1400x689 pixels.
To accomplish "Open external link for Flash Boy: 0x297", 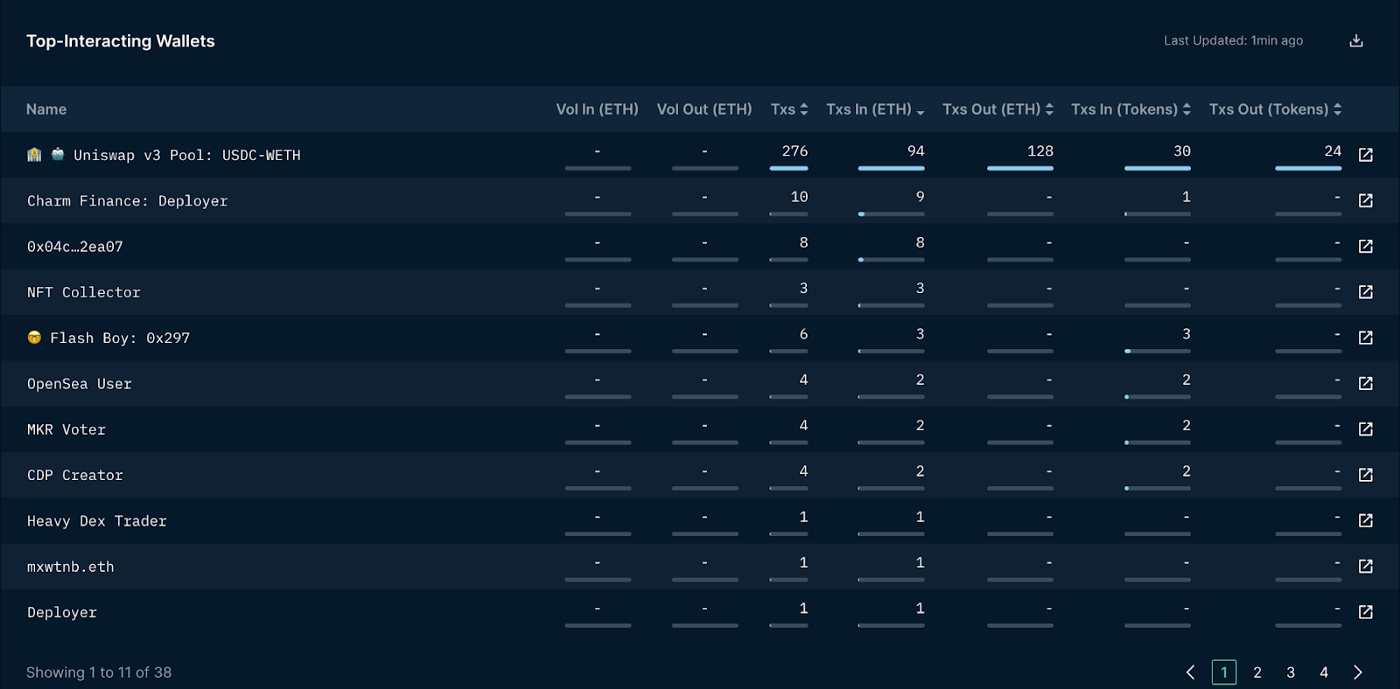I will (x=1365, y=338).
